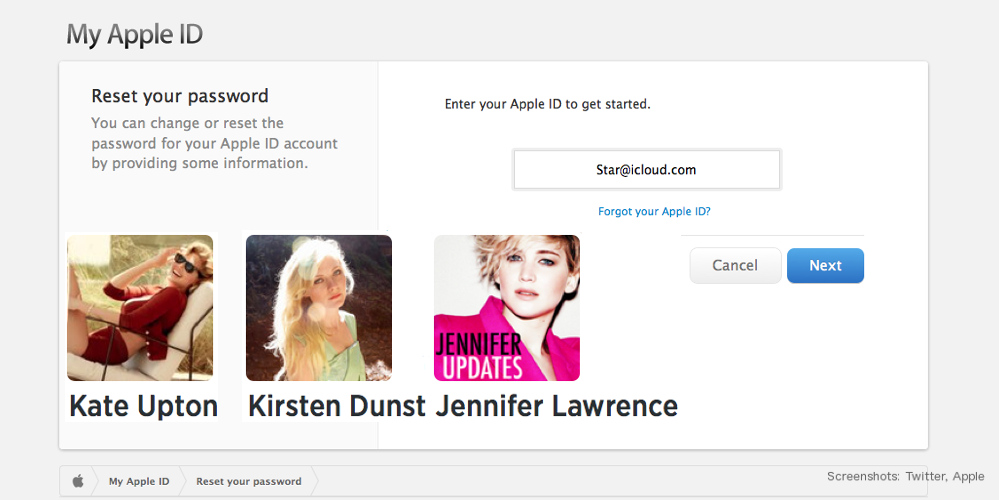The width and height of the screenshot is (1000, 500).
Task: Click the Next button
Action: [825, 265]
